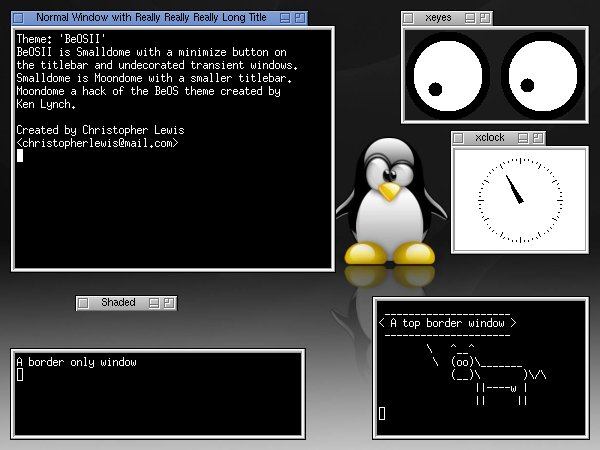Click the 'Smalldome is Moondome with a smaller titlebar.' line
600x450 pixels.
pos(154,78)
